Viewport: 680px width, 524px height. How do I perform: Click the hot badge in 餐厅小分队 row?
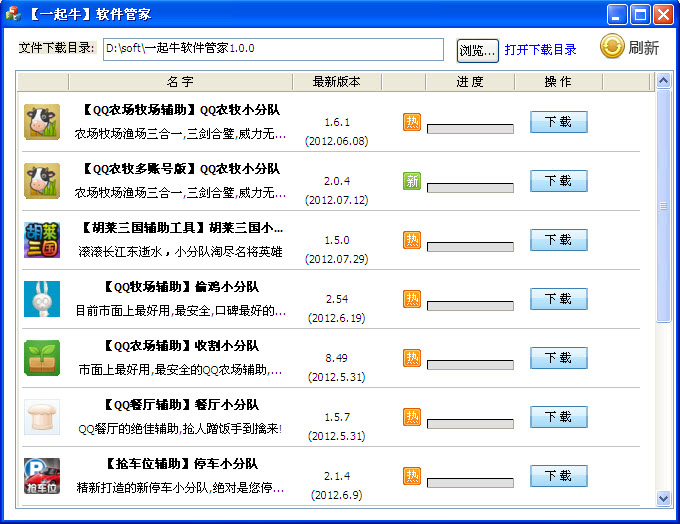pos(412,417)
